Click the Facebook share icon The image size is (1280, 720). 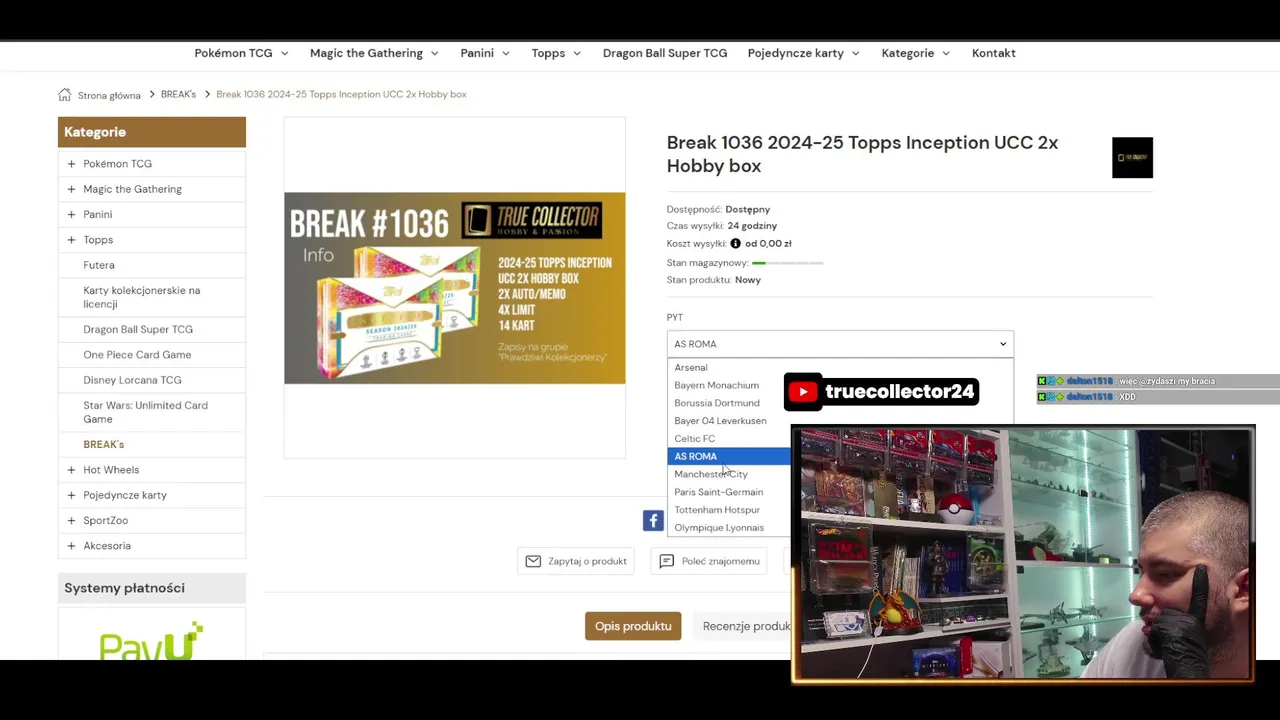point(653,520)
